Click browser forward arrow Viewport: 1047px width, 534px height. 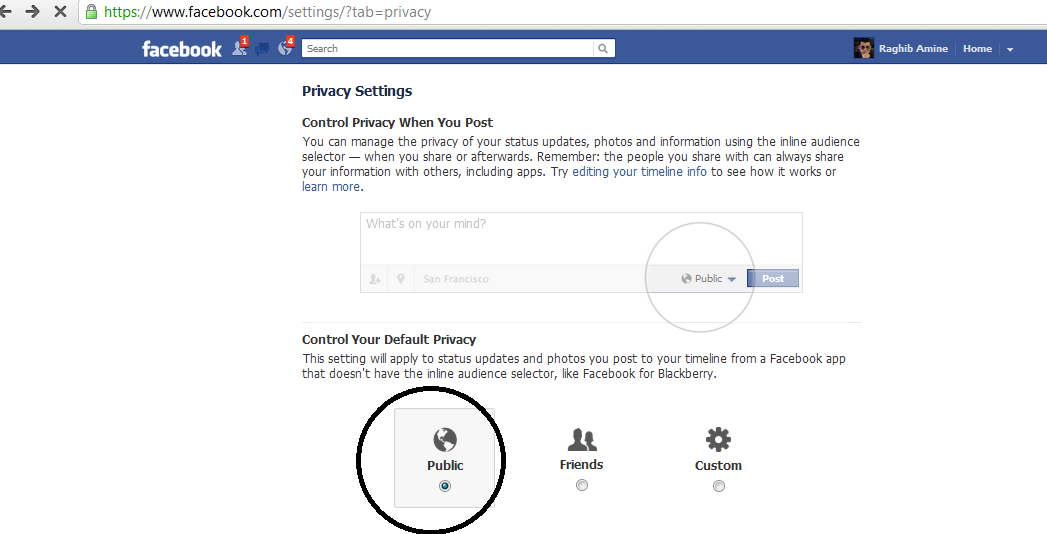coord(32,11)
